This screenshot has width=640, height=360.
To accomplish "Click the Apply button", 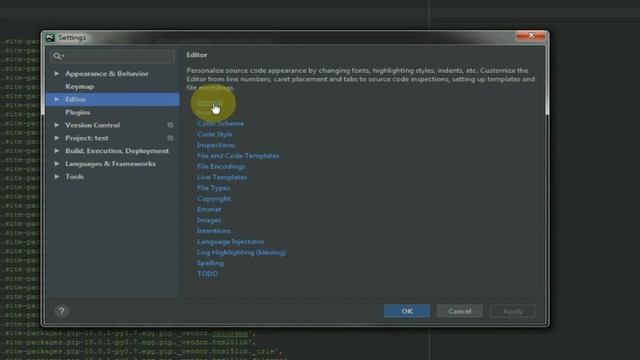I will (513, 311).
